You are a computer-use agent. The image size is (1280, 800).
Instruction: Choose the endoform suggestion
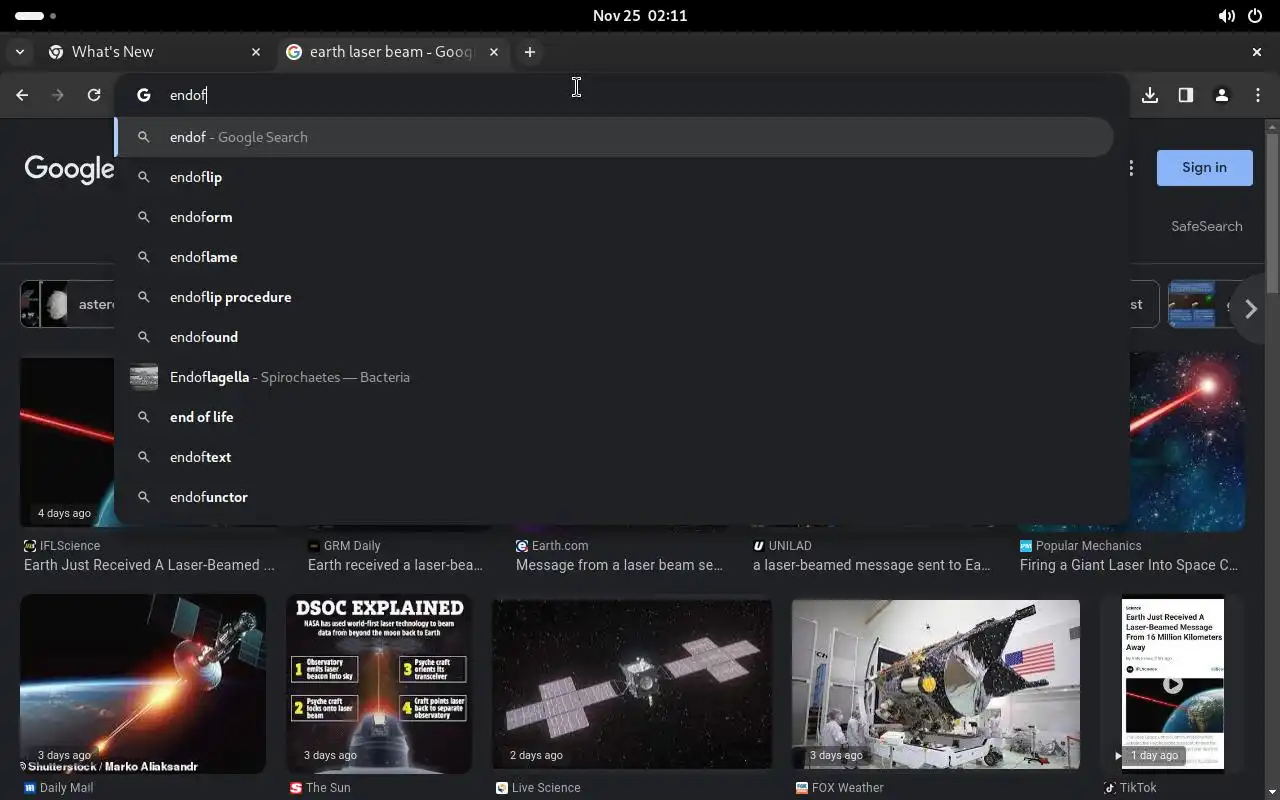point(614,217)
